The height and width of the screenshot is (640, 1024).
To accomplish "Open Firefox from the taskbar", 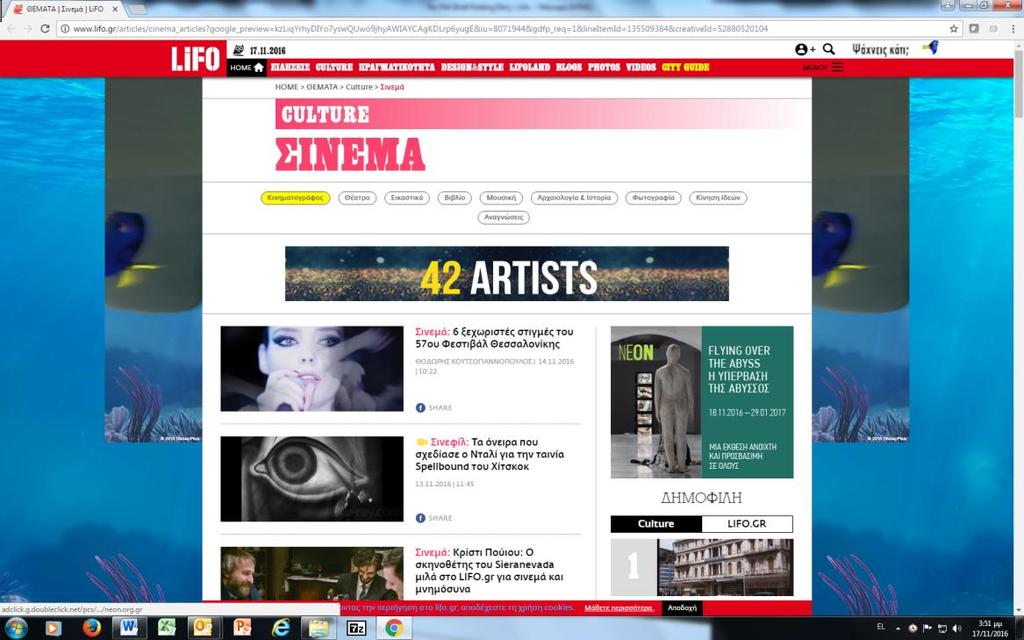I will coord(91,628).
